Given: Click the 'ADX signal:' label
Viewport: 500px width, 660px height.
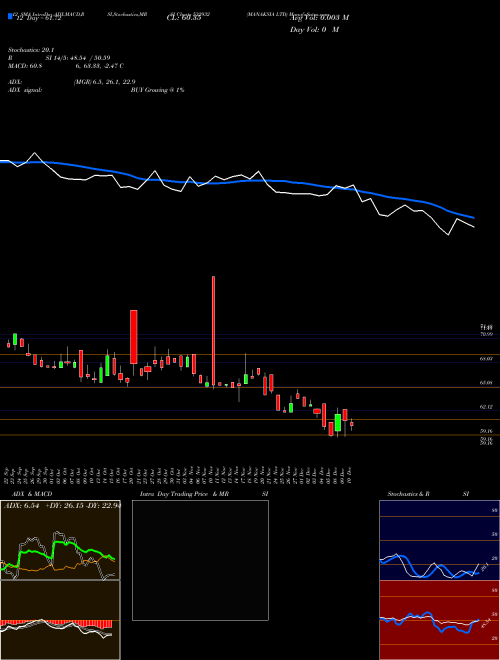Looking at the screenshot, I should coord(25,90).
